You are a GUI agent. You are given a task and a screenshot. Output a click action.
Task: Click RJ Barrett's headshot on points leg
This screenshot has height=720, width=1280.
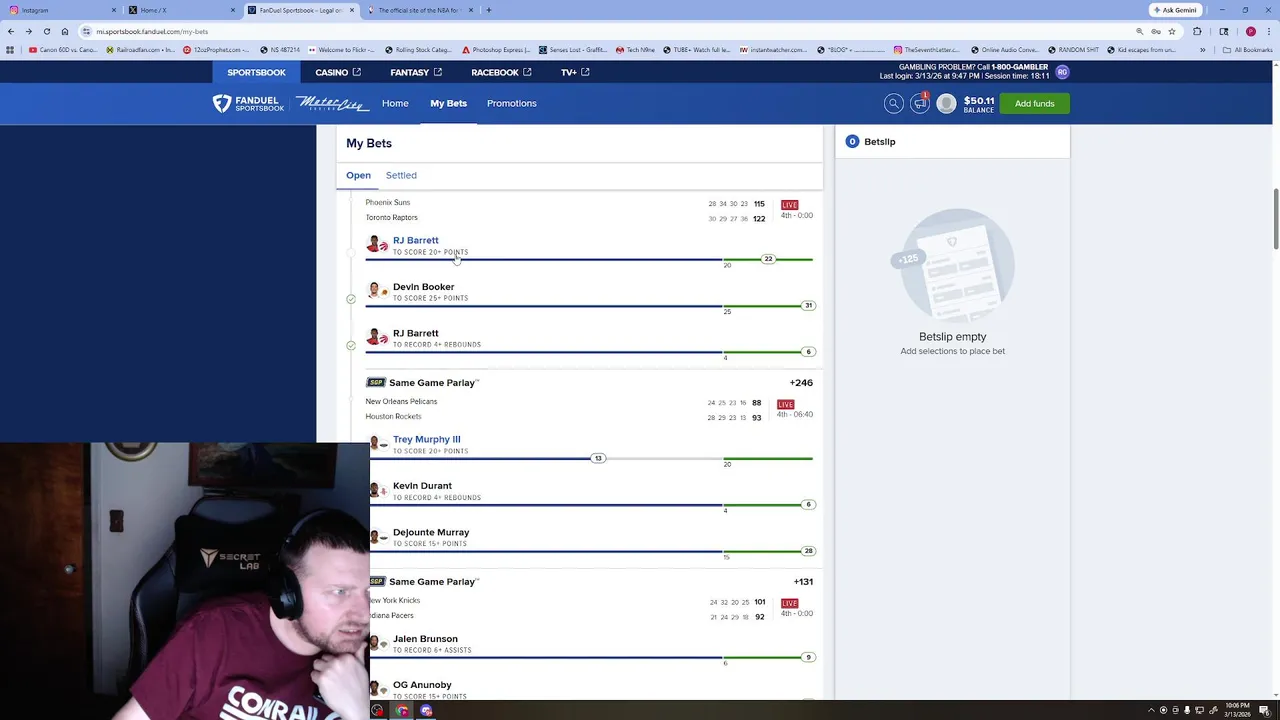click(x=377, y=245)
